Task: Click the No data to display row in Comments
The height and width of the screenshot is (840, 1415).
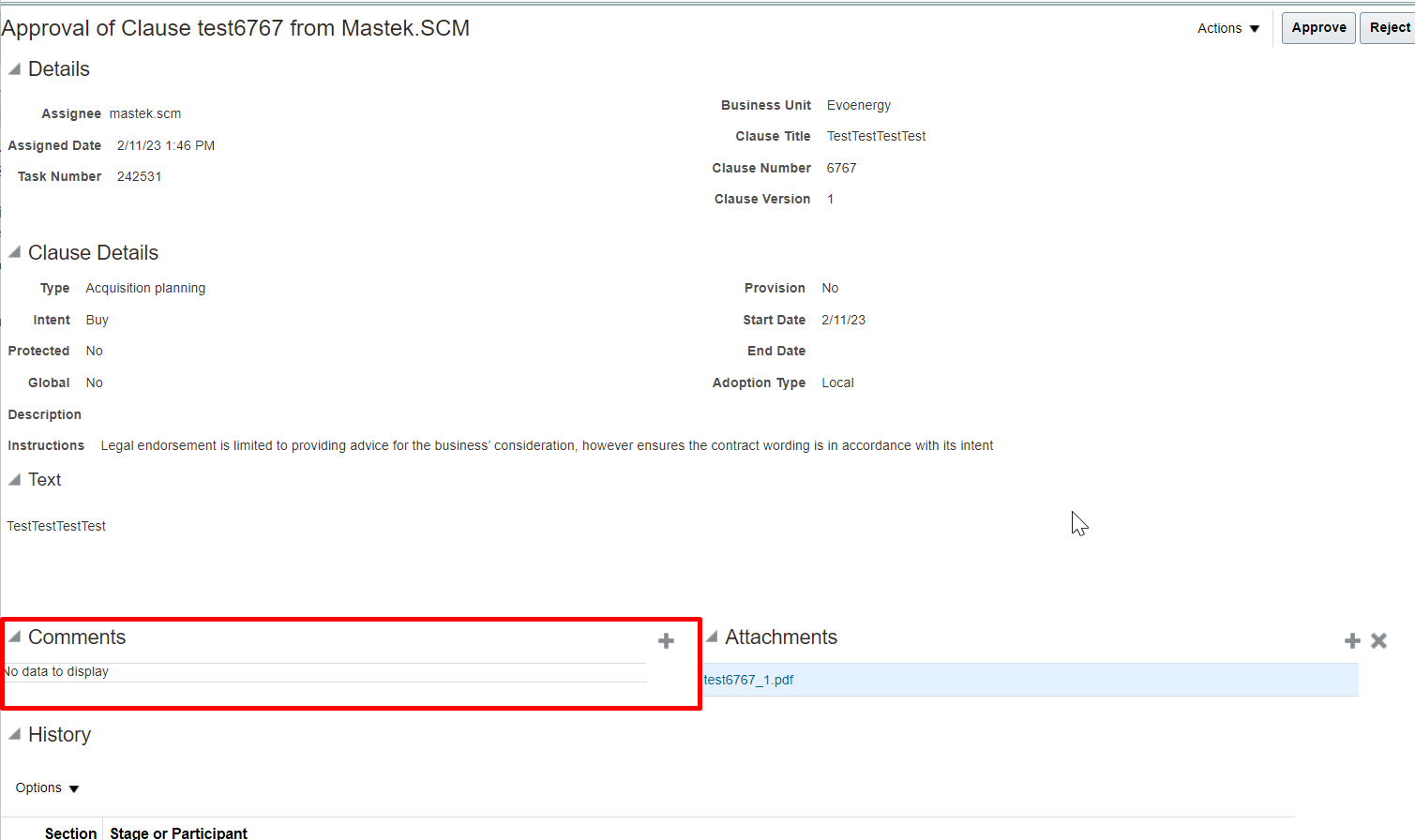Action: coord(56,671)
